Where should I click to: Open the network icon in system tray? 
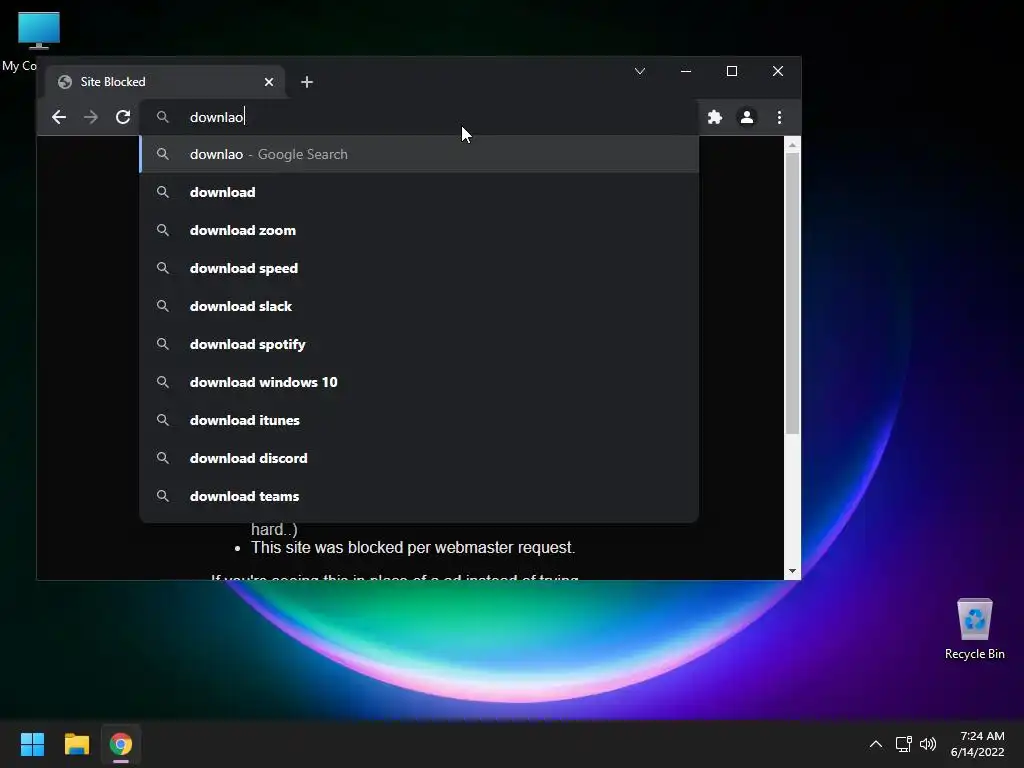coord(903,744)
